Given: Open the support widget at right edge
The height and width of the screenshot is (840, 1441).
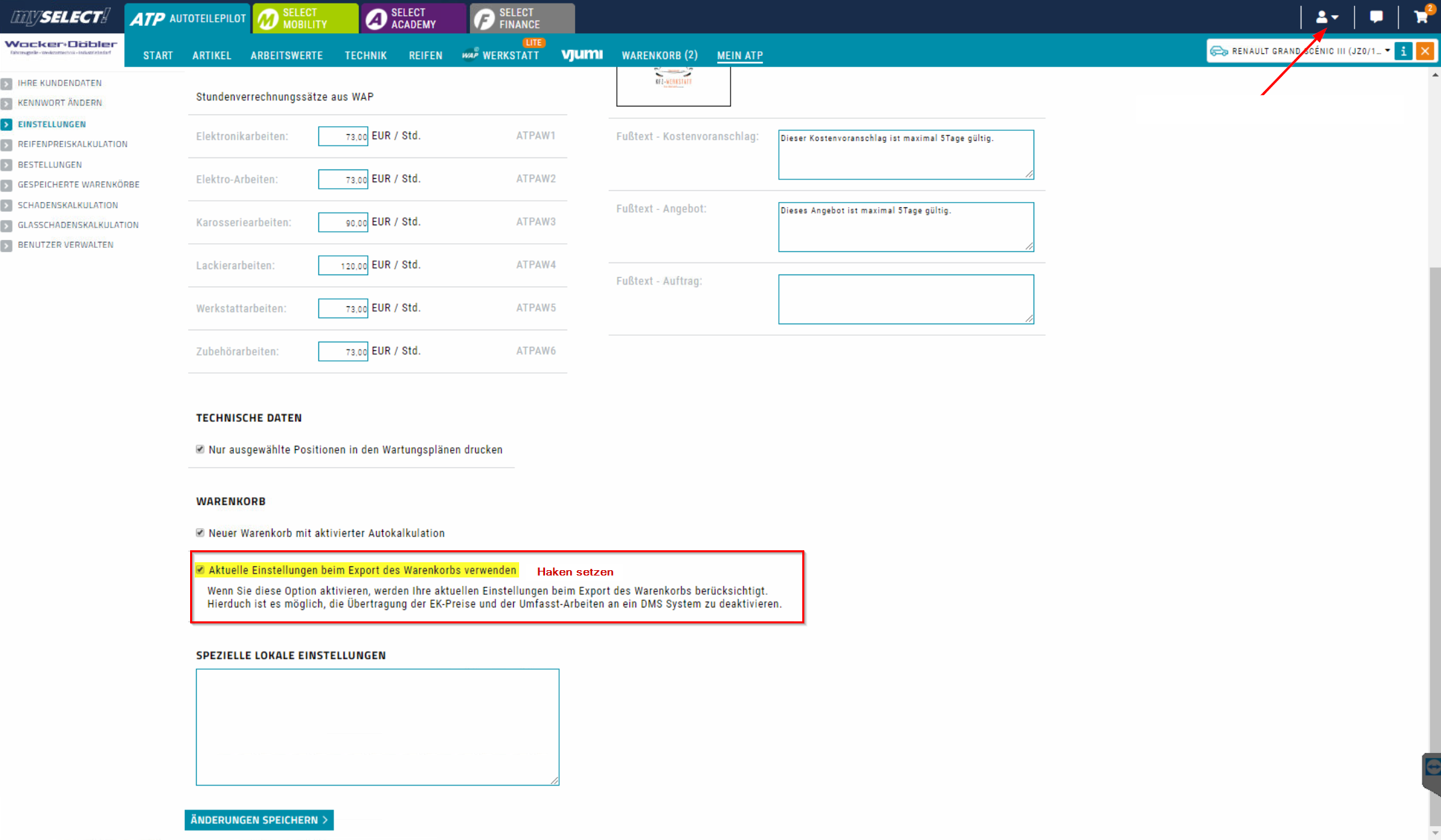Looking at the screenshot, I should coord(1432,774).
